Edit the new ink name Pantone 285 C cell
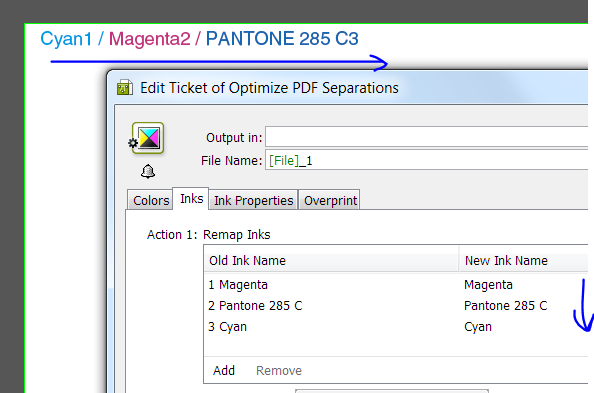This screenshot has width=594, height=393. [505, 305]
